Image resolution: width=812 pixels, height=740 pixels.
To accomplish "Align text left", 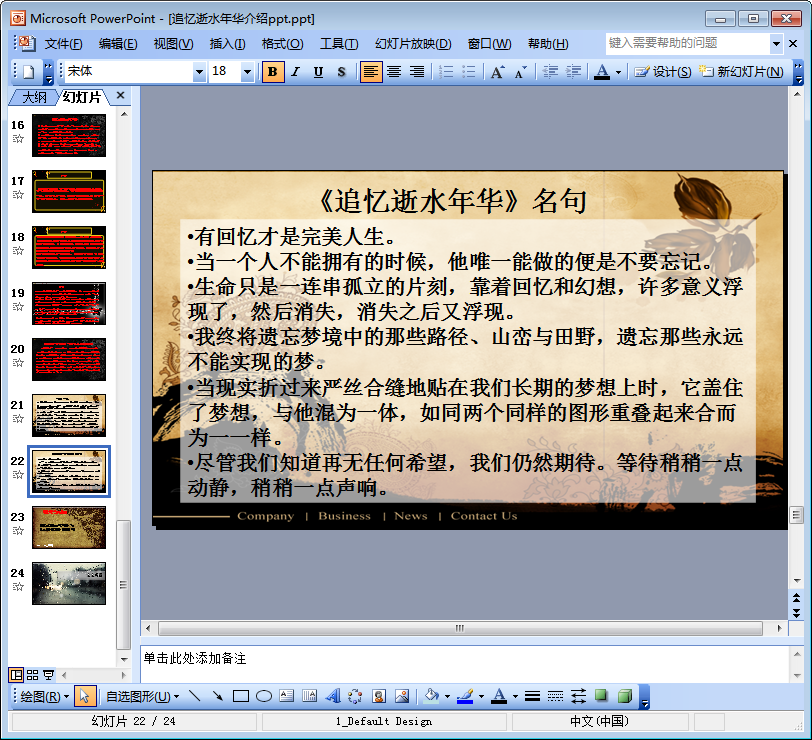I will click(x=371, y=71).
